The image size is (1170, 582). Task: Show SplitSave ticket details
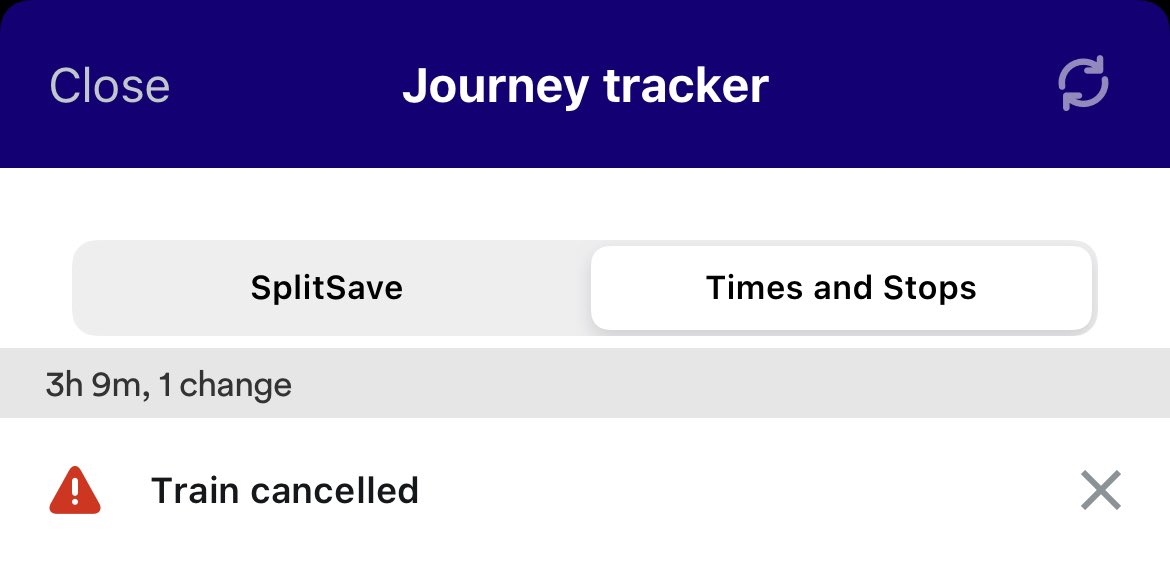pyautogui.click(x=327, y=288)
